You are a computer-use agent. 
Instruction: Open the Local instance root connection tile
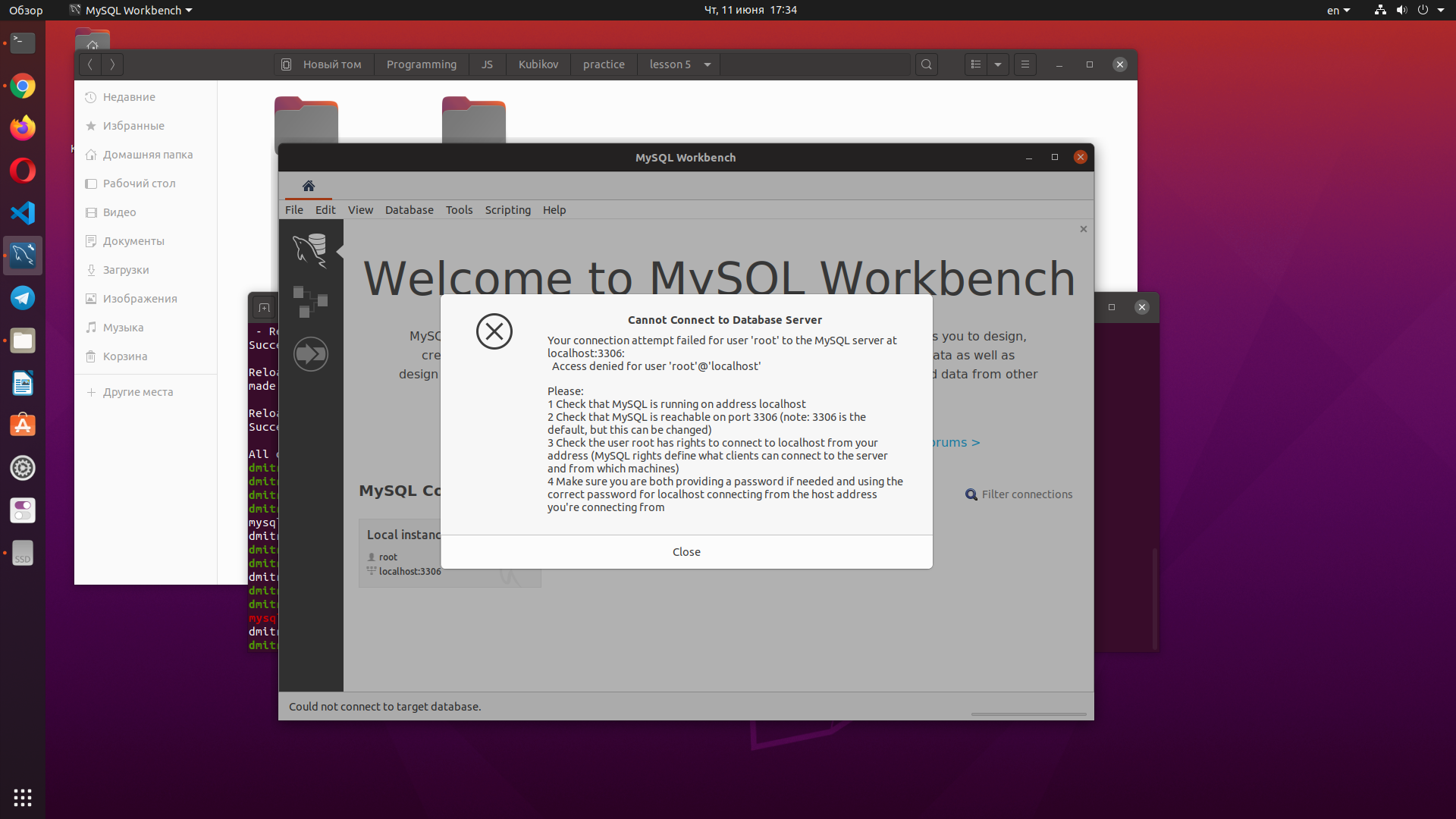[450, 553]
